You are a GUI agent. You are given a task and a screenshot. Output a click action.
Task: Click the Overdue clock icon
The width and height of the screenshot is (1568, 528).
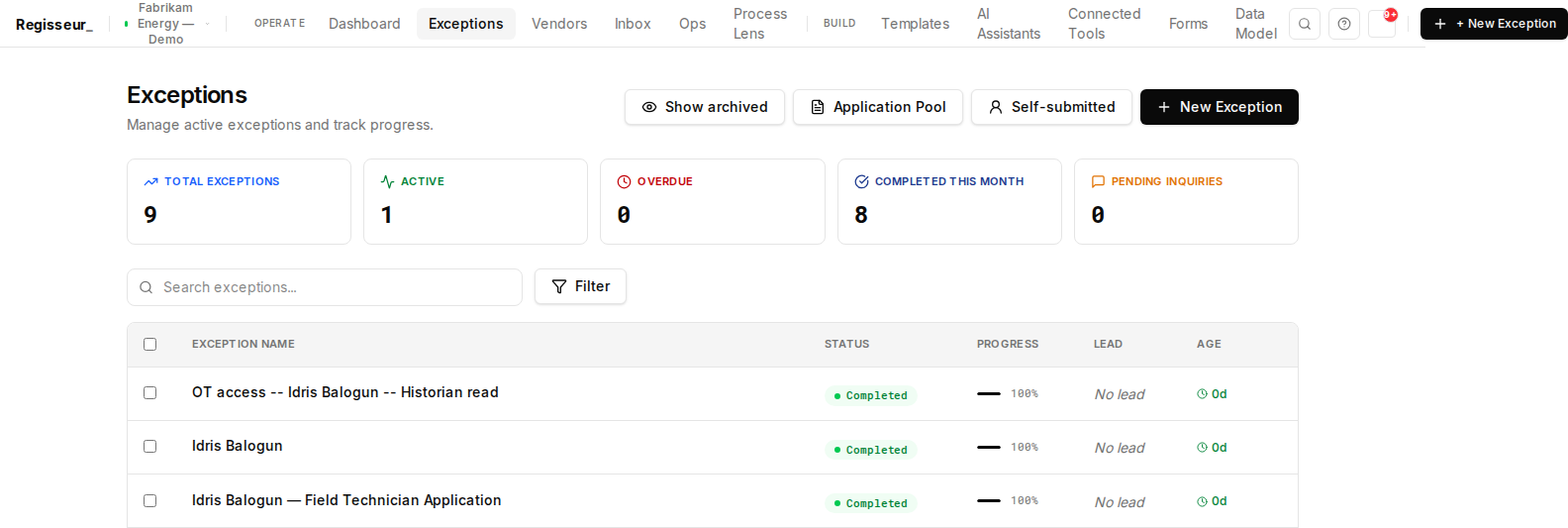click(x=624, y=182)
